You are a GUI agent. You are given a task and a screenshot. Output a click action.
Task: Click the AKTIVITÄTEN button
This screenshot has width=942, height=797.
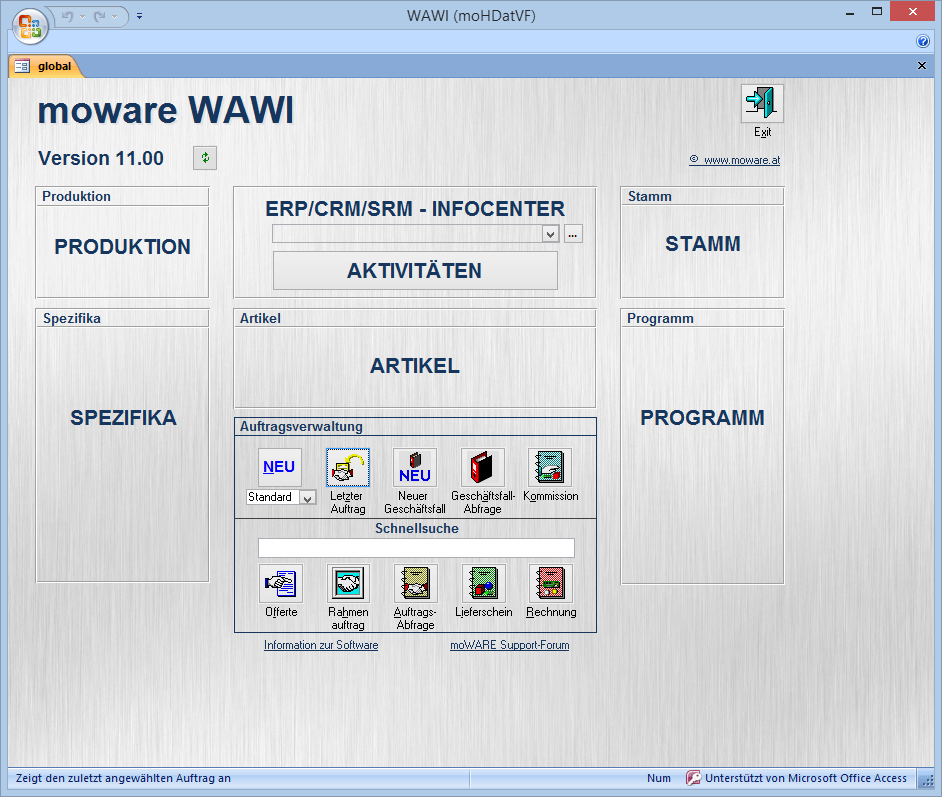(x=415, y=271)
